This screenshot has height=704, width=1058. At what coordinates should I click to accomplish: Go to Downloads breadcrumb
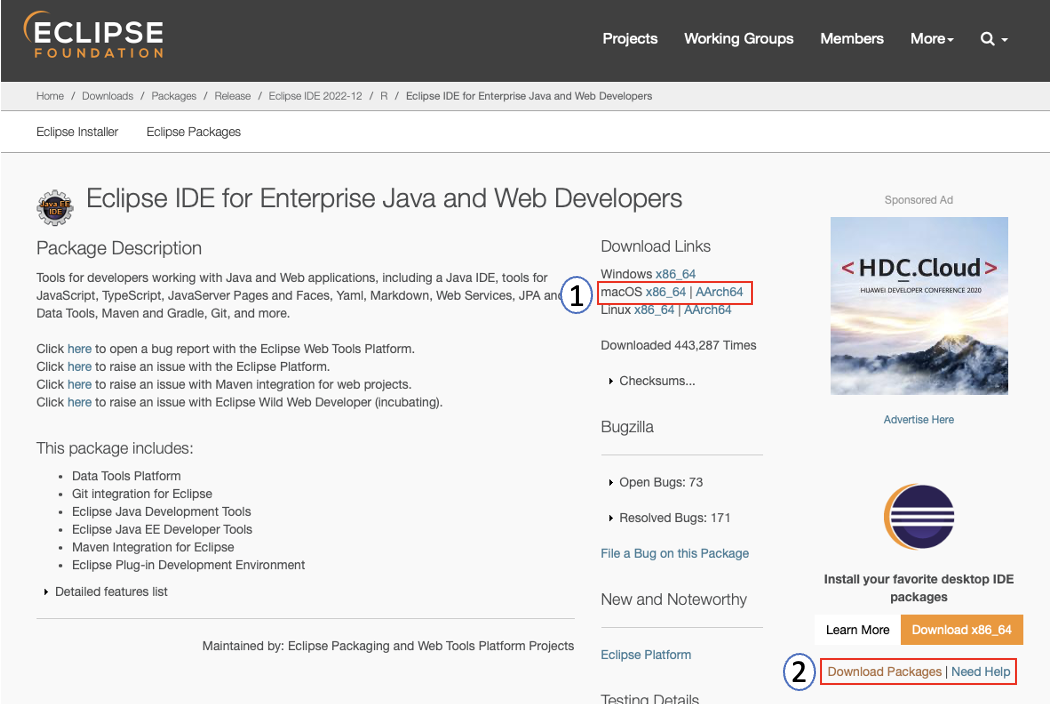tap(107, 96)
